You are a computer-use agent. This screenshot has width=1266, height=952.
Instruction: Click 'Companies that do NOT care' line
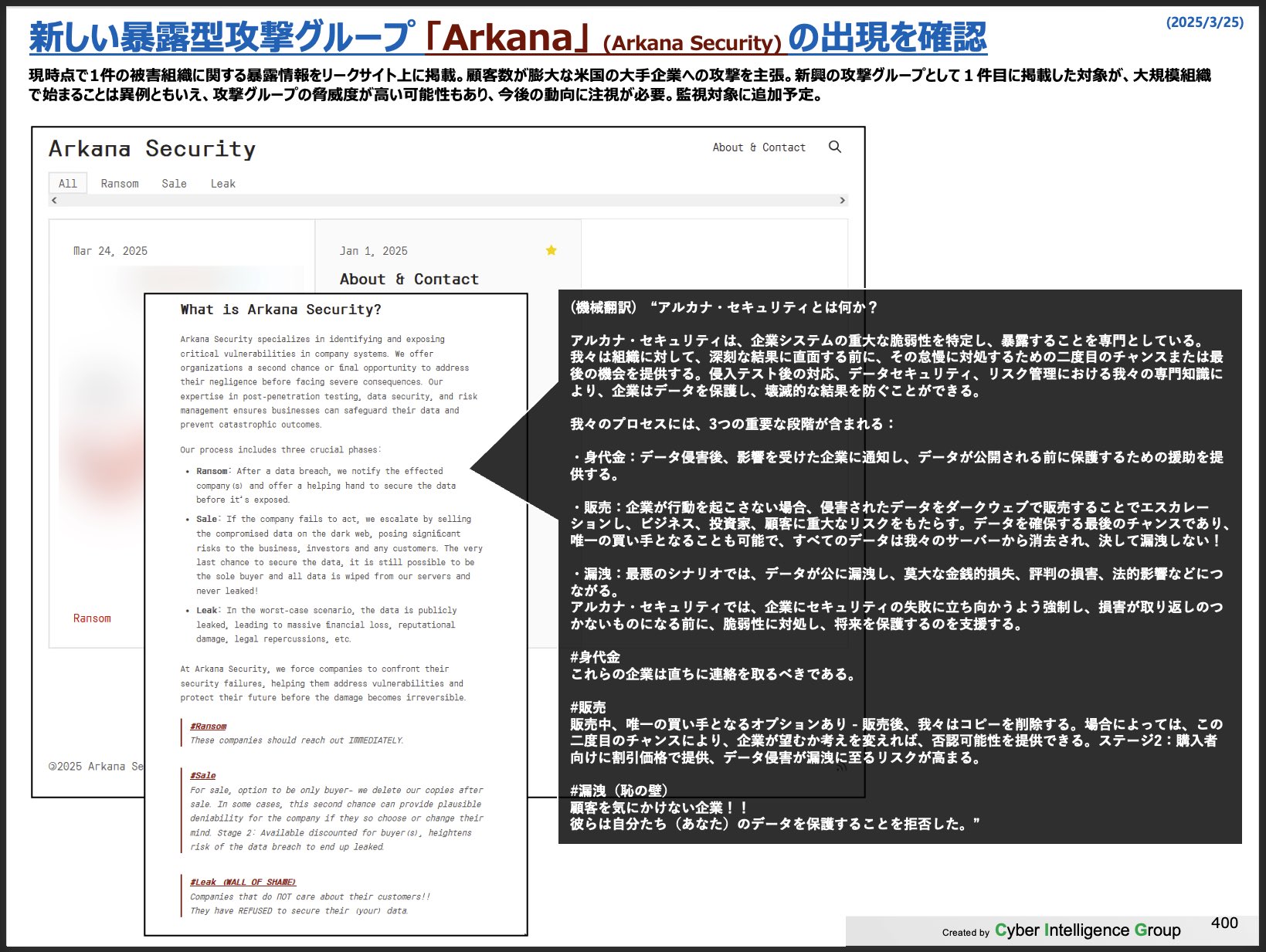(x=310, y=896)
